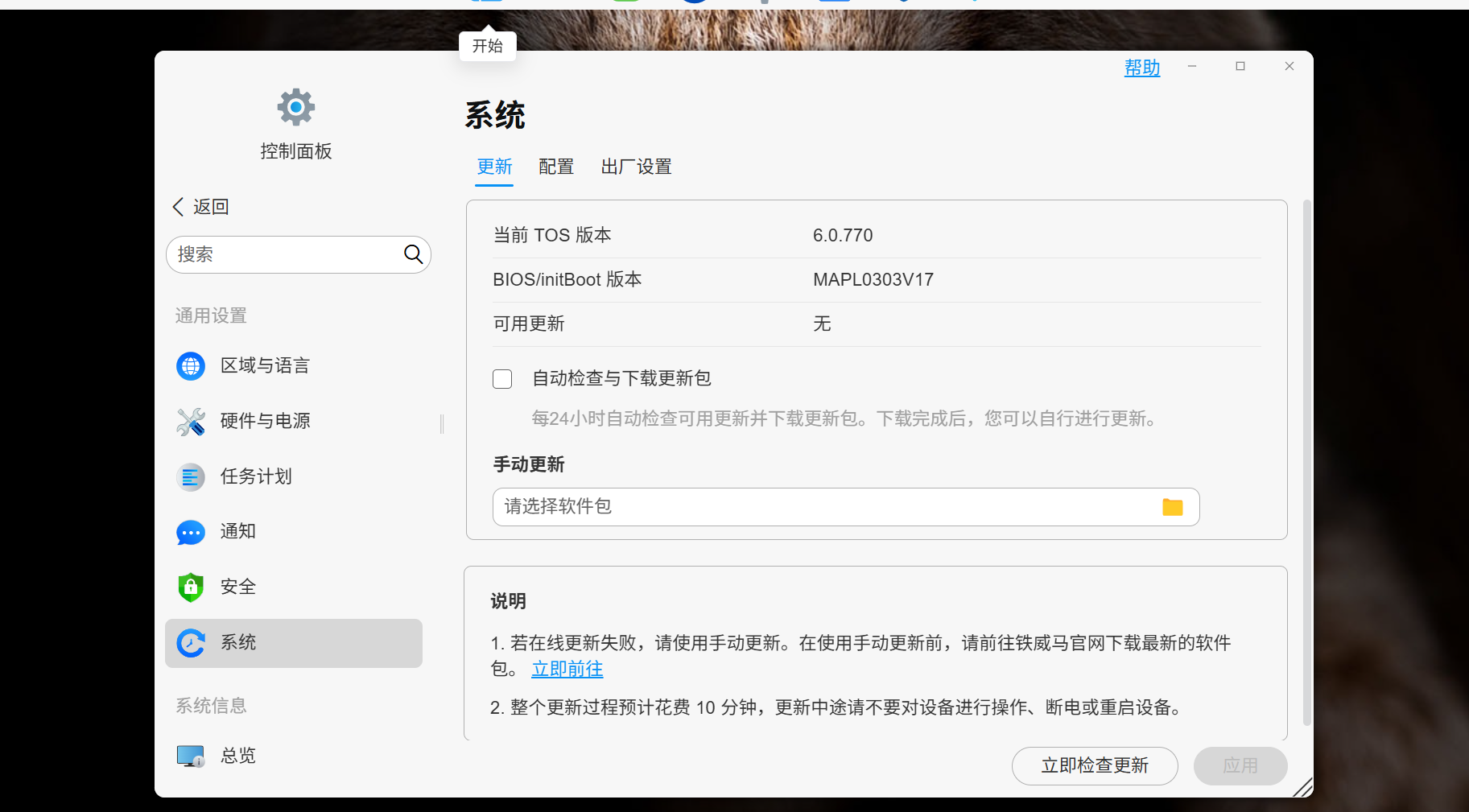
Task: Click the content pane vertical scrollbar
Action: coord(1306,463)
